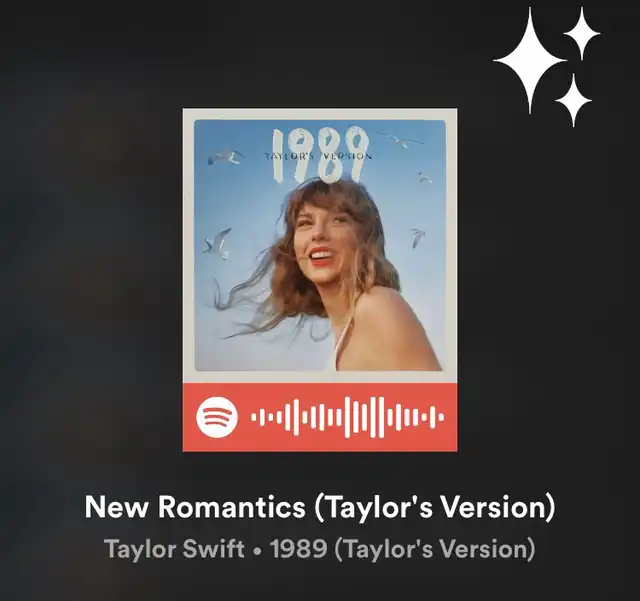Click the small lower sparkle star

tap(573, 100)
